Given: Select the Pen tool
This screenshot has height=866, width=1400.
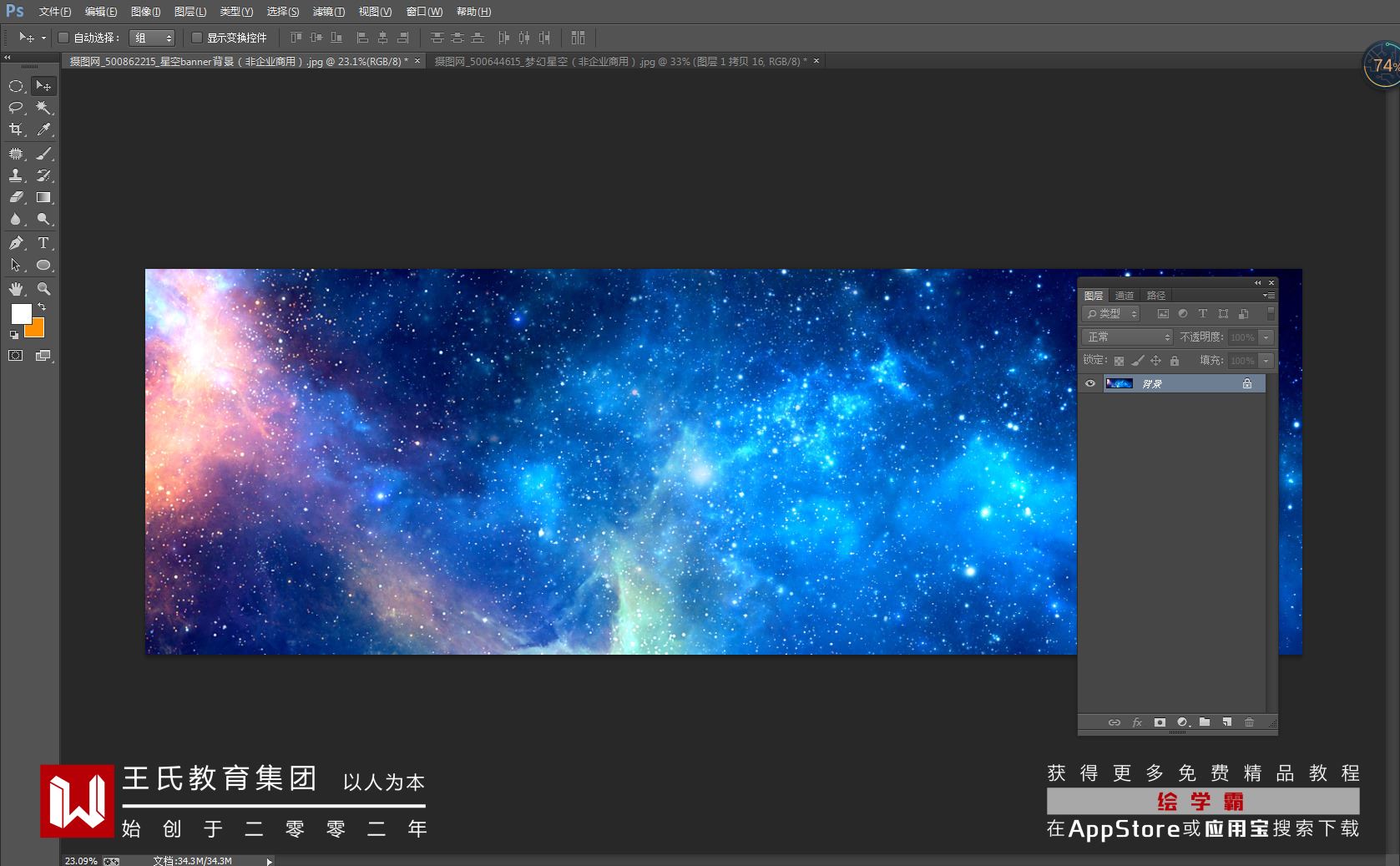Looking at the screenshot, I should click(x=16, y=243).
